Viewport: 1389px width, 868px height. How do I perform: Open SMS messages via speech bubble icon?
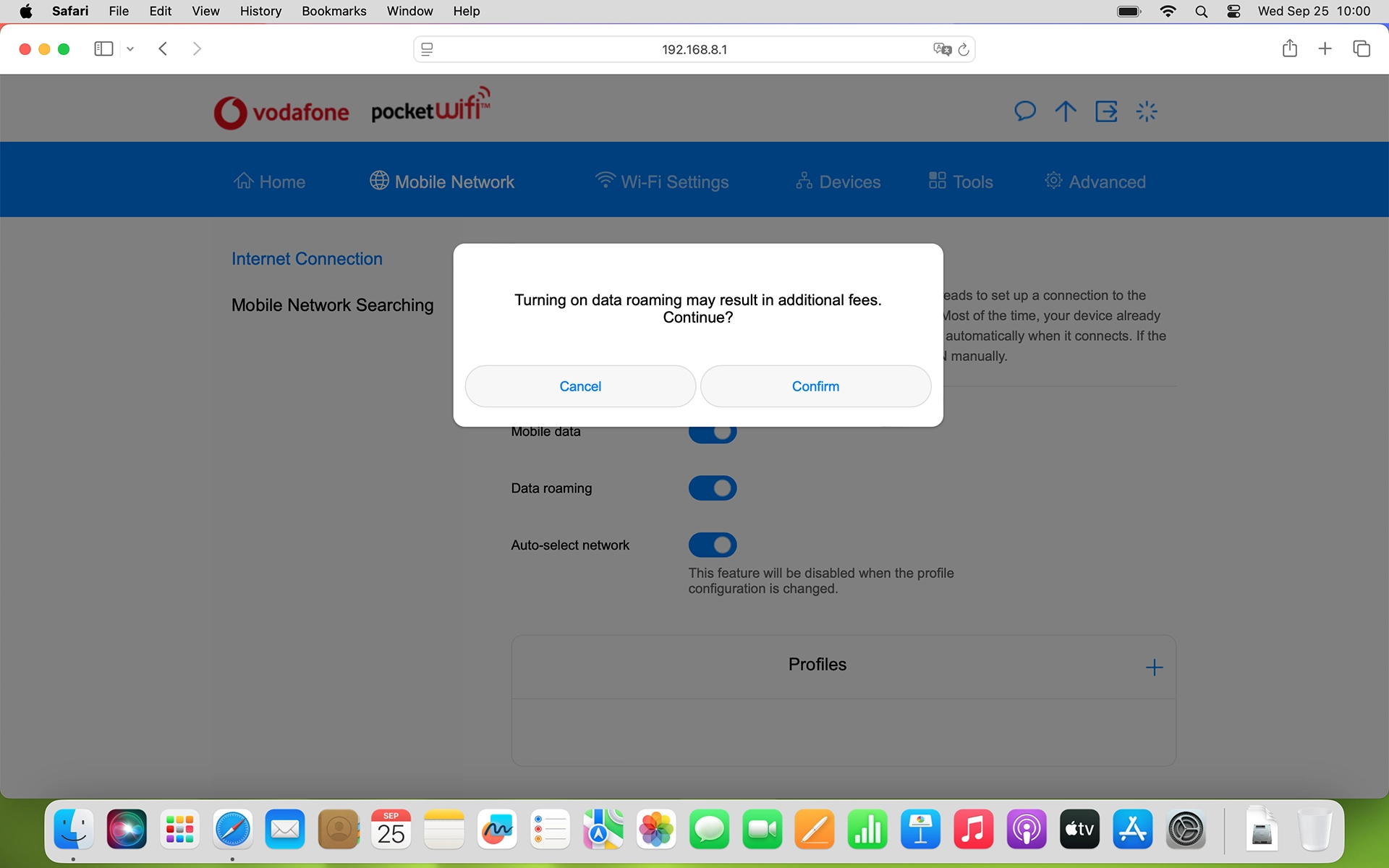click(1025, 111)
